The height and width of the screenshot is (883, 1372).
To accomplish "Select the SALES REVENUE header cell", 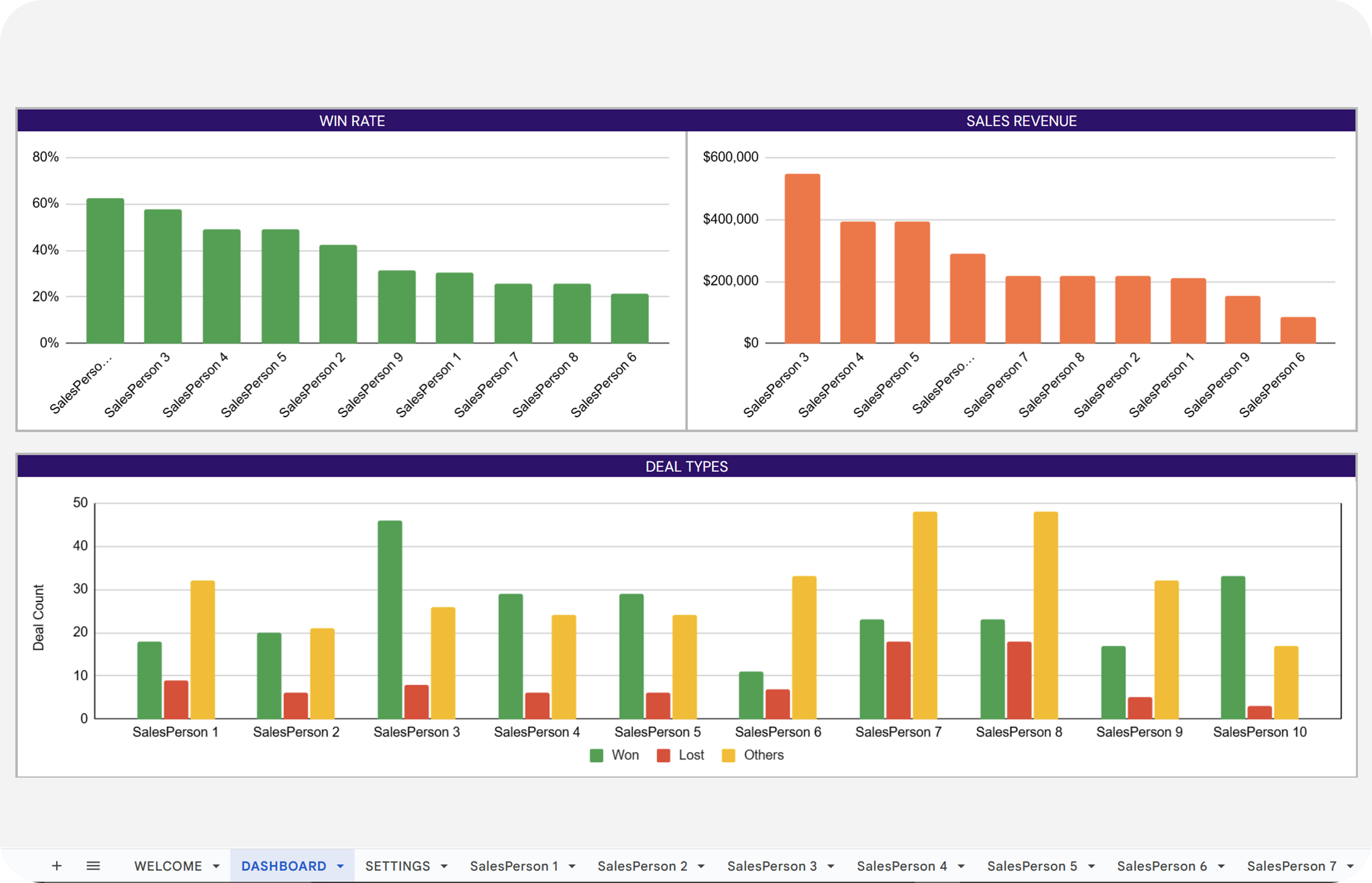I will [1021, 121].
